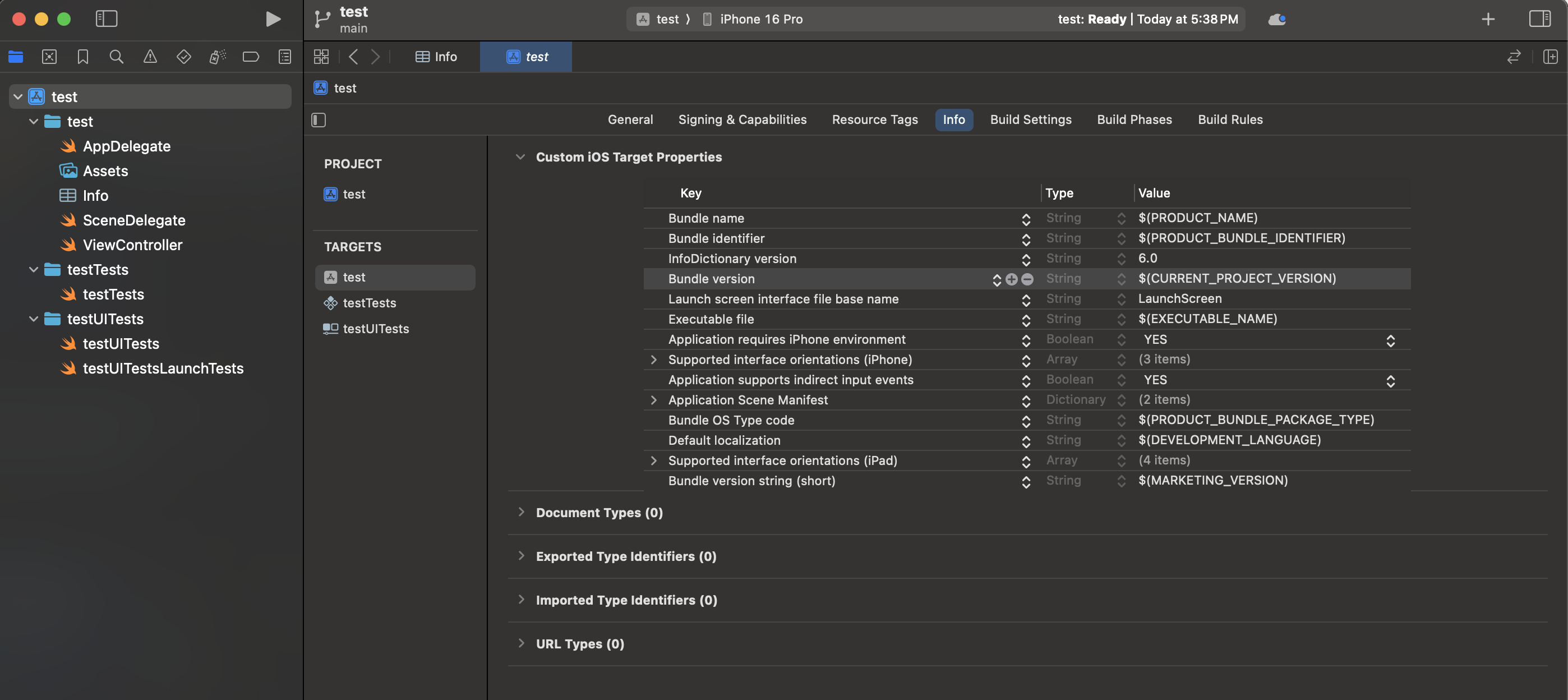Screen dimensions: 1568x700
Task: Select the testUITests target
Action: tap(375, 329)
